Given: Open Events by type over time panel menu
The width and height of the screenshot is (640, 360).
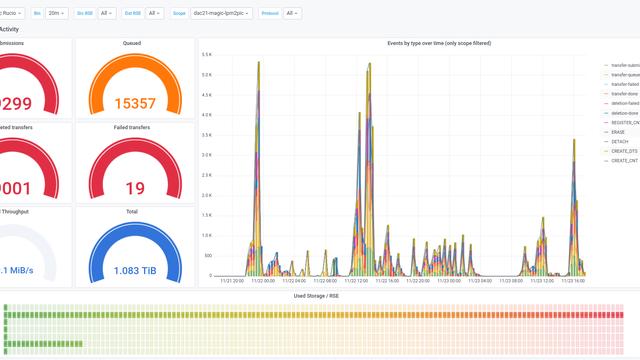Looking at the screenshot, I should point(439,43).
